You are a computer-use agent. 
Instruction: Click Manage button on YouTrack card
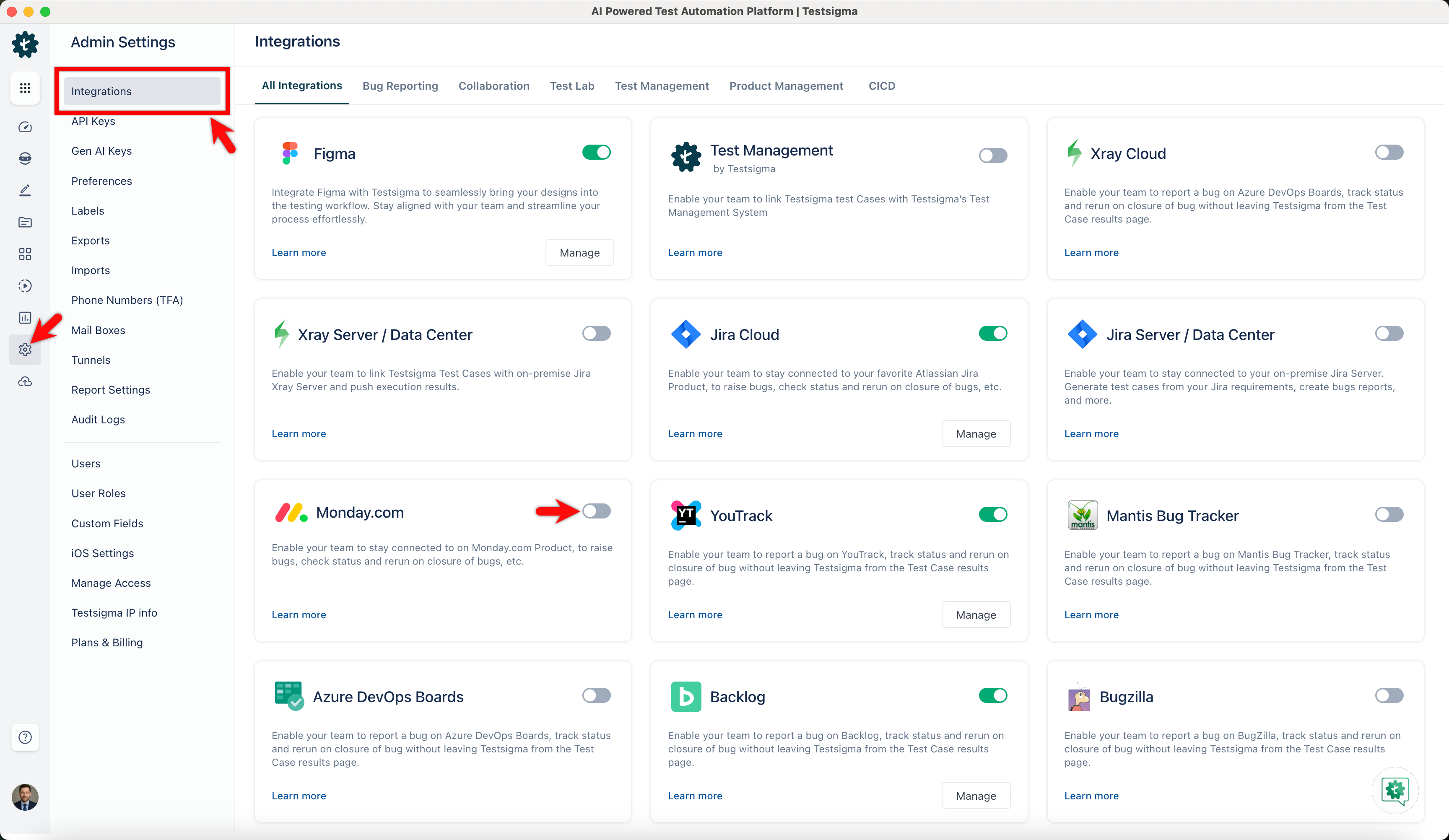[976, 614]
